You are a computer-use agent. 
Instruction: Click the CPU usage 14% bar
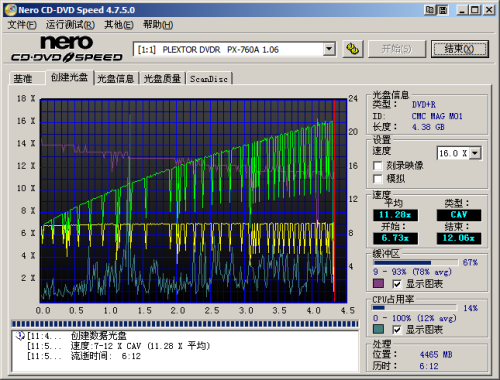[x=415, y=308]
